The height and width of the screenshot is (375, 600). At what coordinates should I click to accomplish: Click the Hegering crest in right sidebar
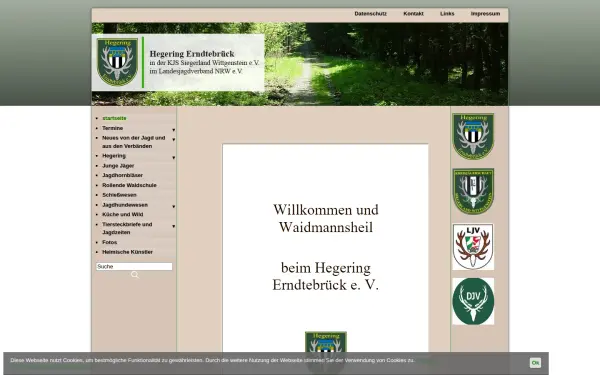473,137
